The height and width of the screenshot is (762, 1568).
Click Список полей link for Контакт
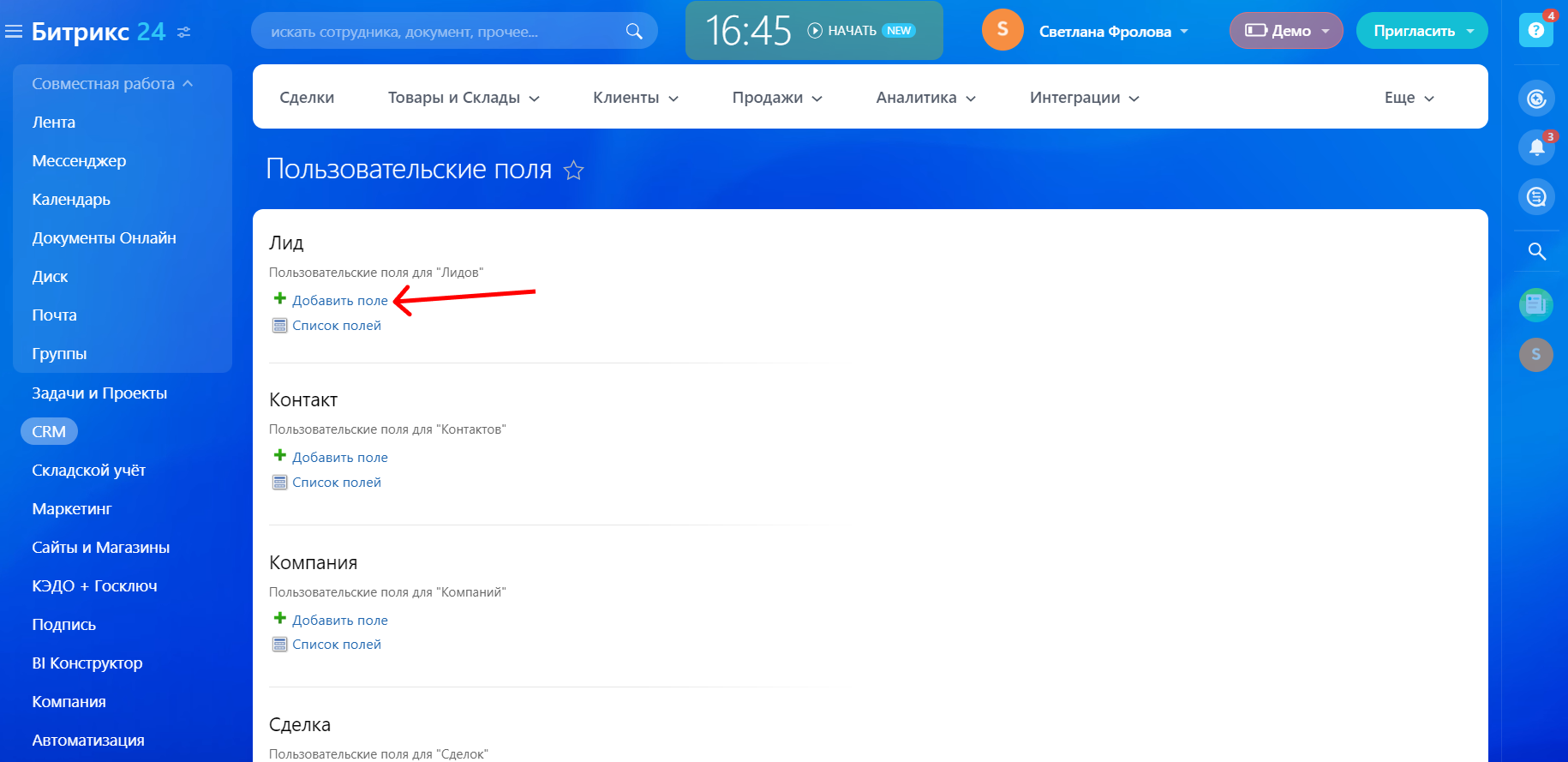click(337, 483)
